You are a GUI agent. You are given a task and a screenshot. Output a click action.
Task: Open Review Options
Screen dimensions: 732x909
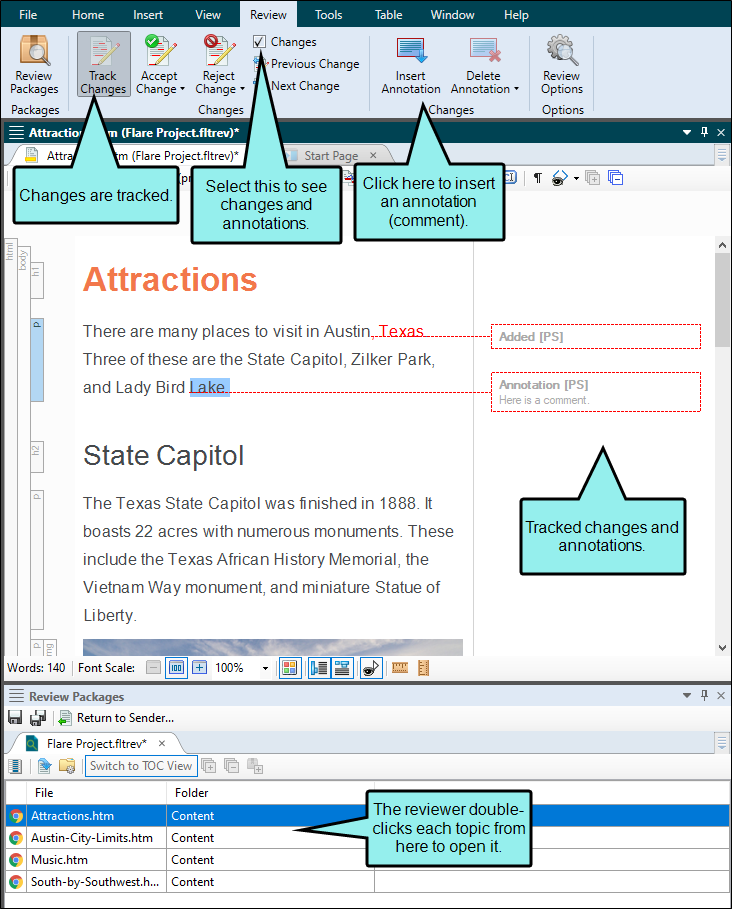click(x=562, y=64)
